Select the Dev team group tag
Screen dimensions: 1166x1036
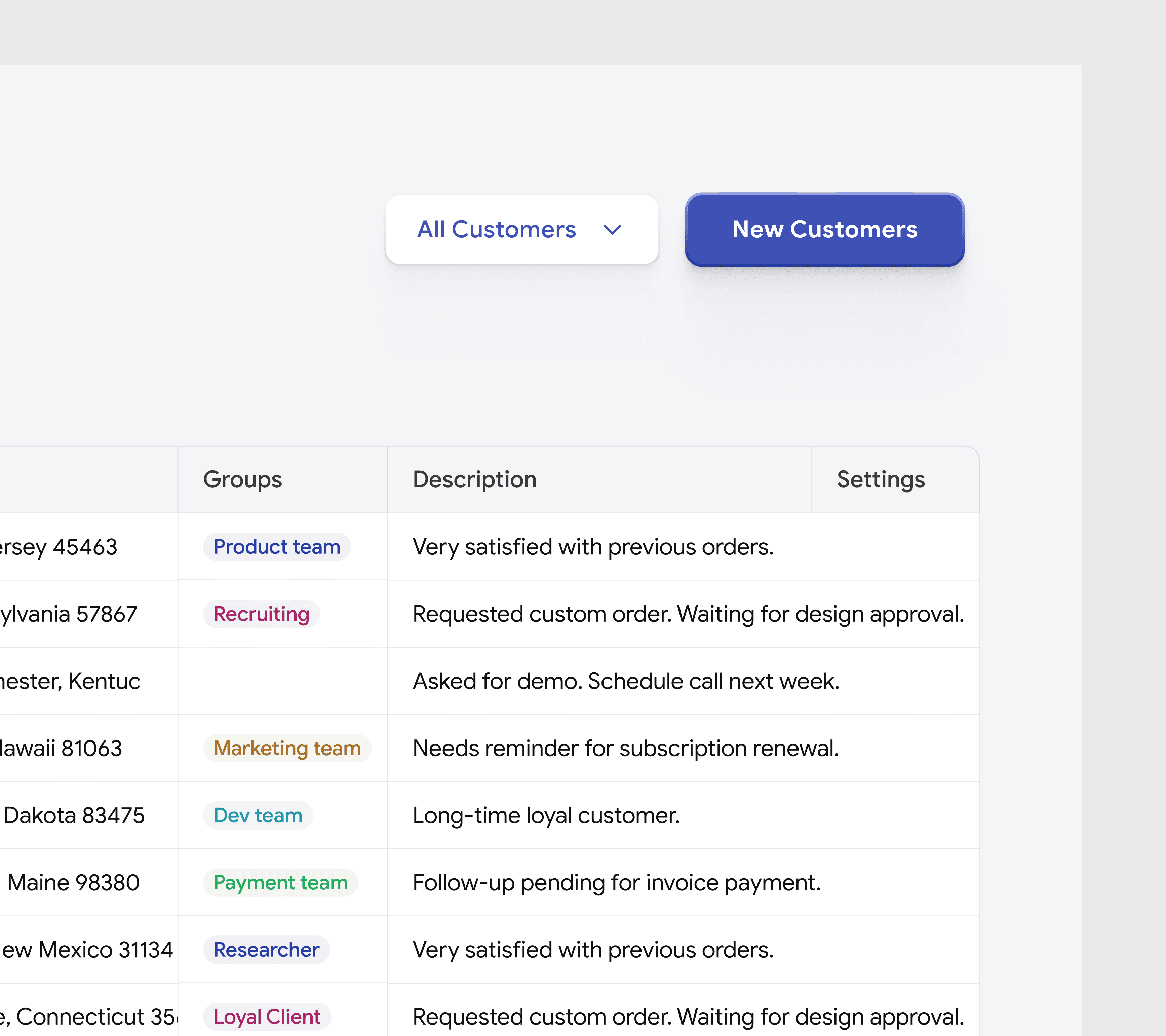tap(258, 816)
